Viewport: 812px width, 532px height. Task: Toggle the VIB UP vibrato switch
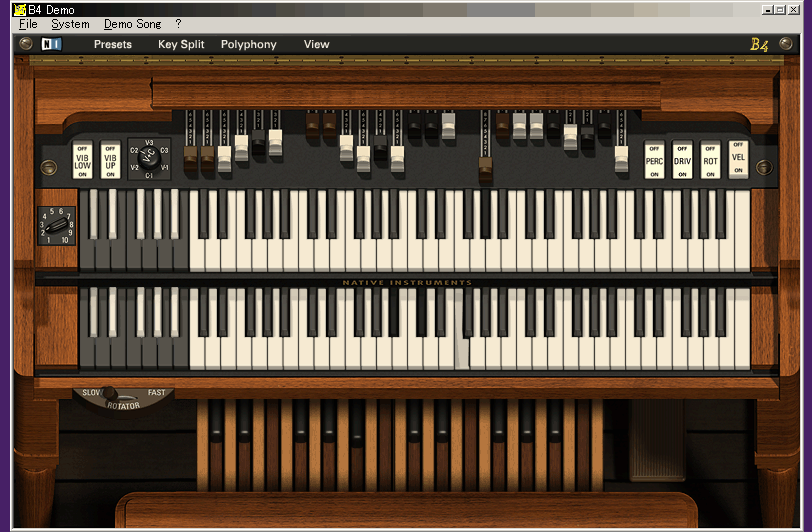click(x=110, y=161)
